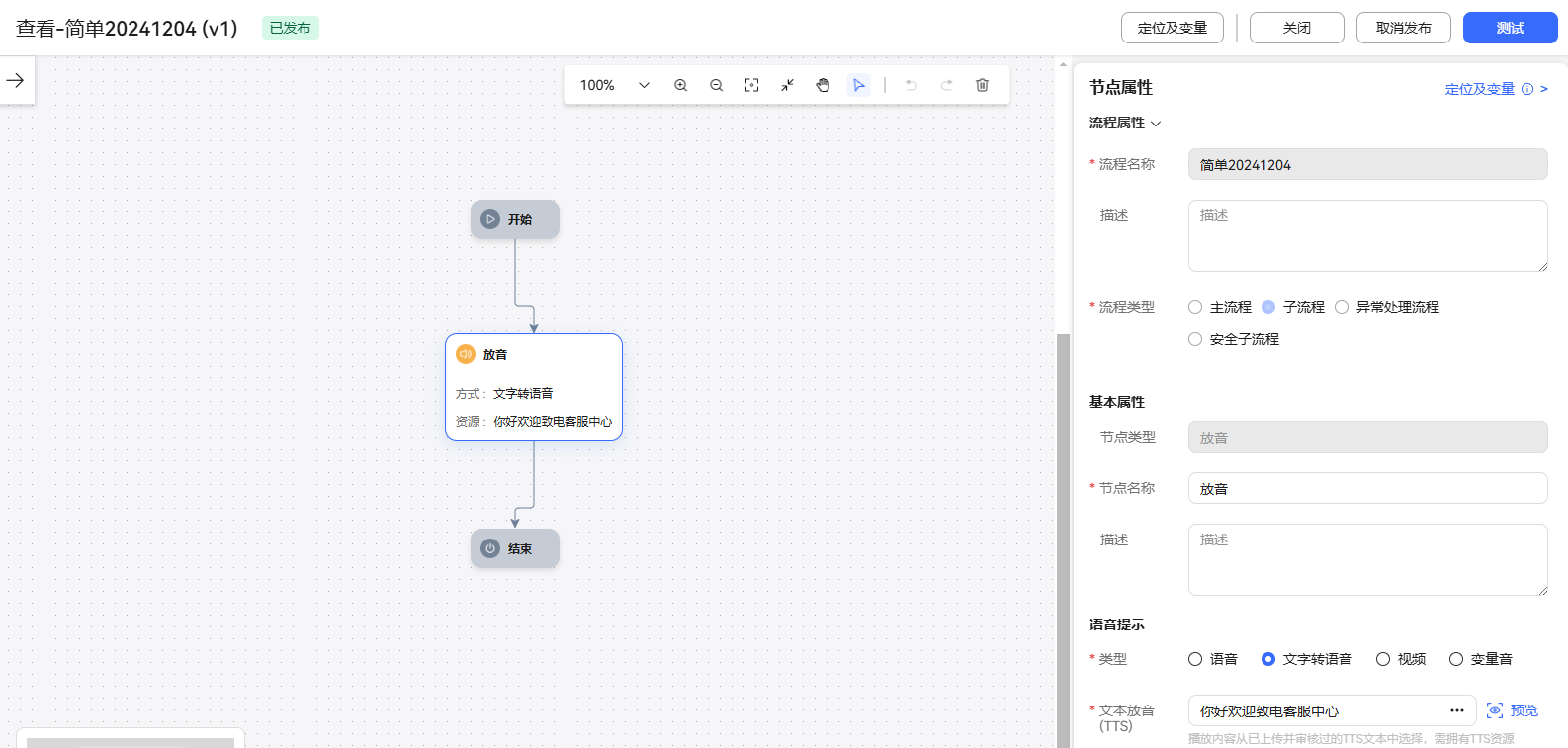
Task: Click the fit-to-screen canvas icon
Action: pyautogui.click(x=751, y=85)
